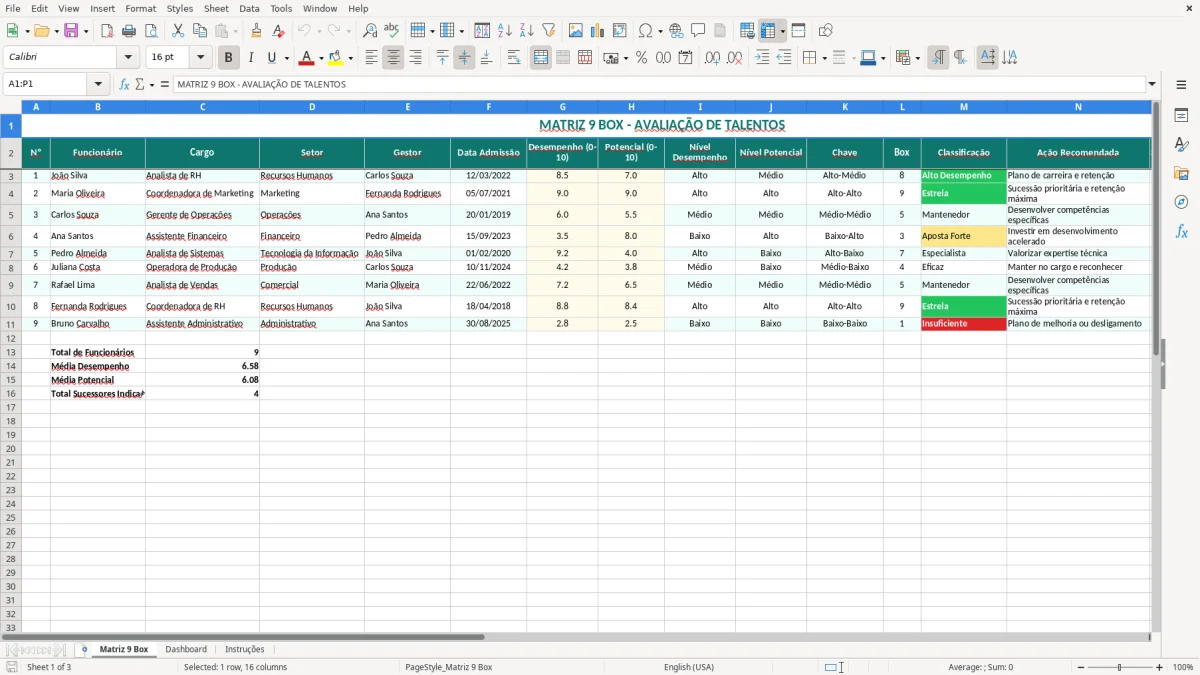Format as percent
The width and height of the screenshot is (1200, 675).
(x=641, y=58)
